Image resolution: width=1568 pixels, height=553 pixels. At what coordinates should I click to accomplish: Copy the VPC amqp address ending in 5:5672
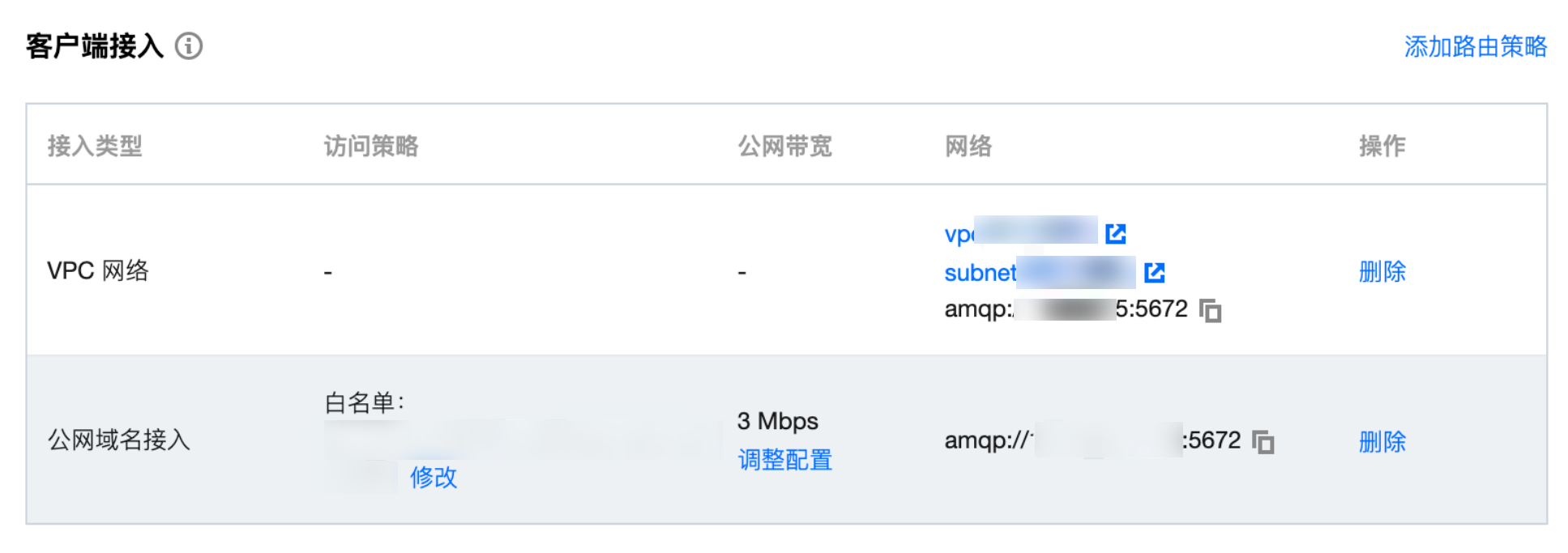1211,310
